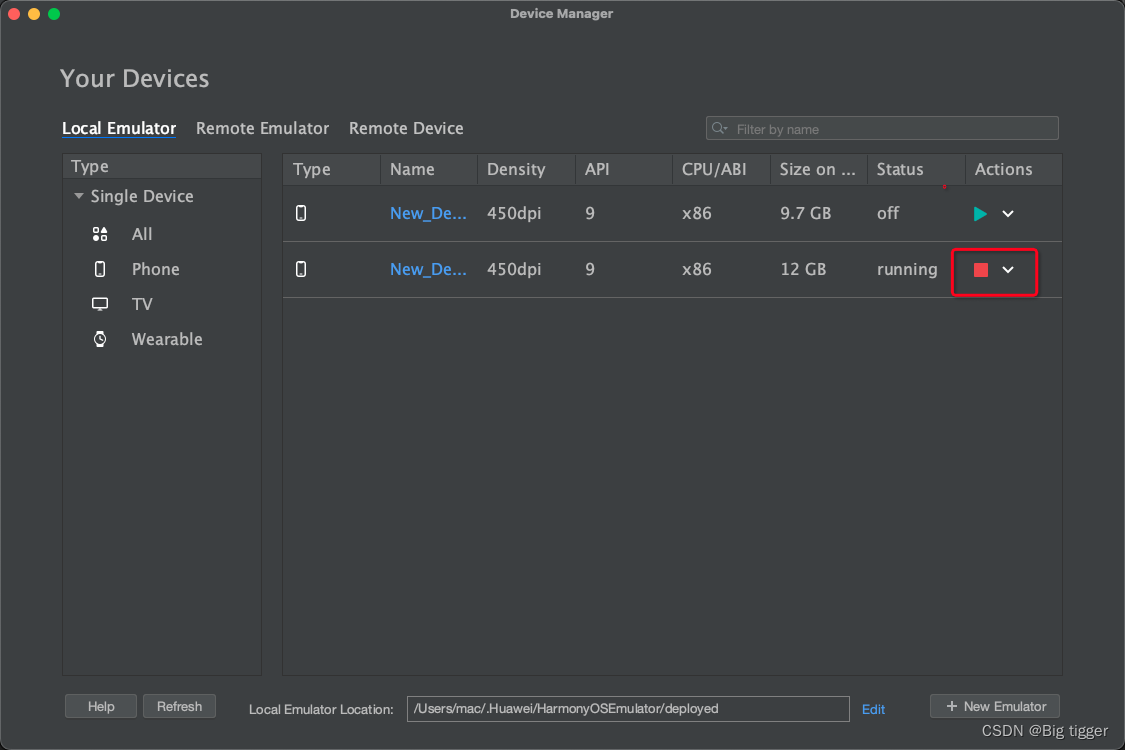Open the actions dropdown for the running emulator

(x=1008, y=271)
